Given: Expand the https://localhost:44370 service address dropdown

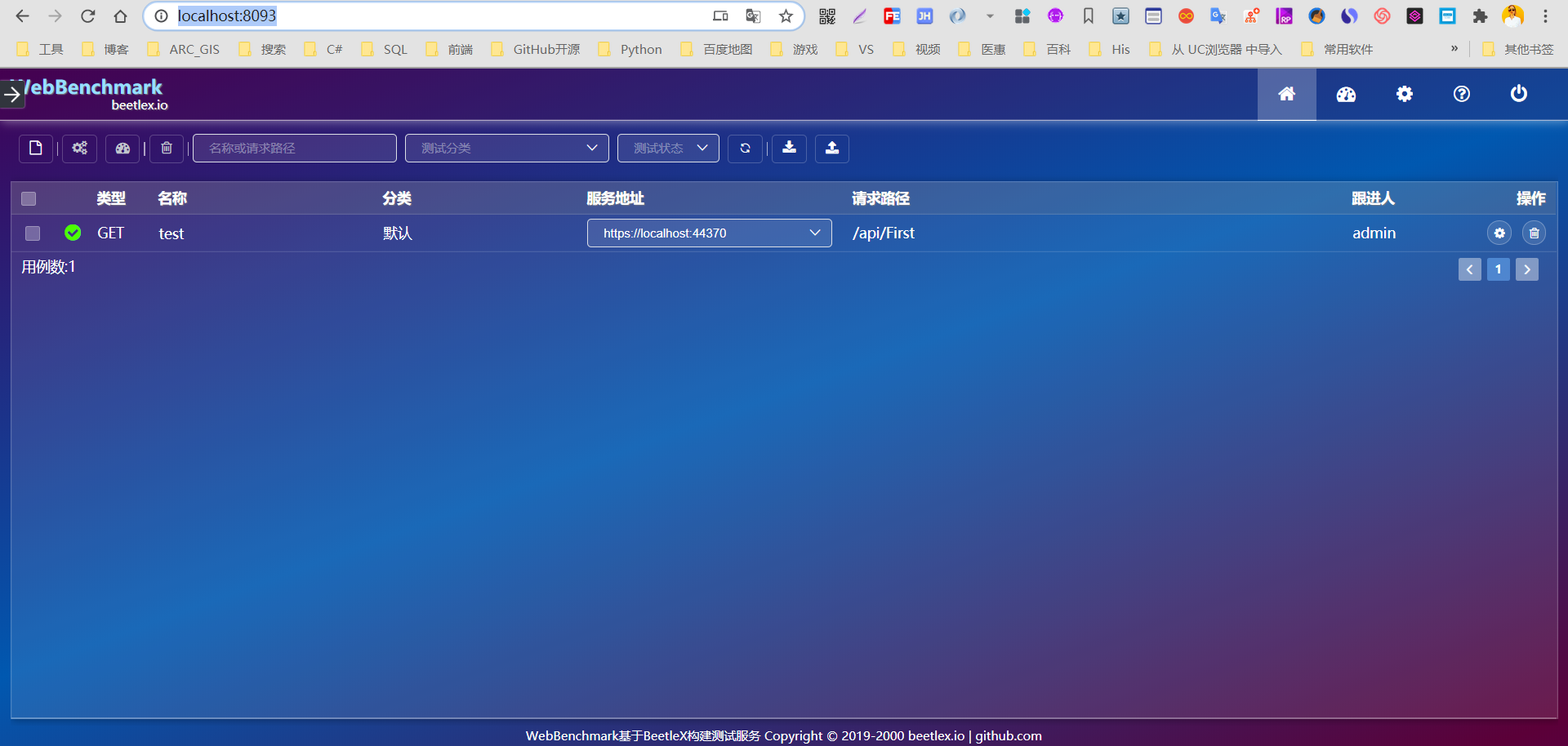Looking at the screenshot, I should 814,233.
